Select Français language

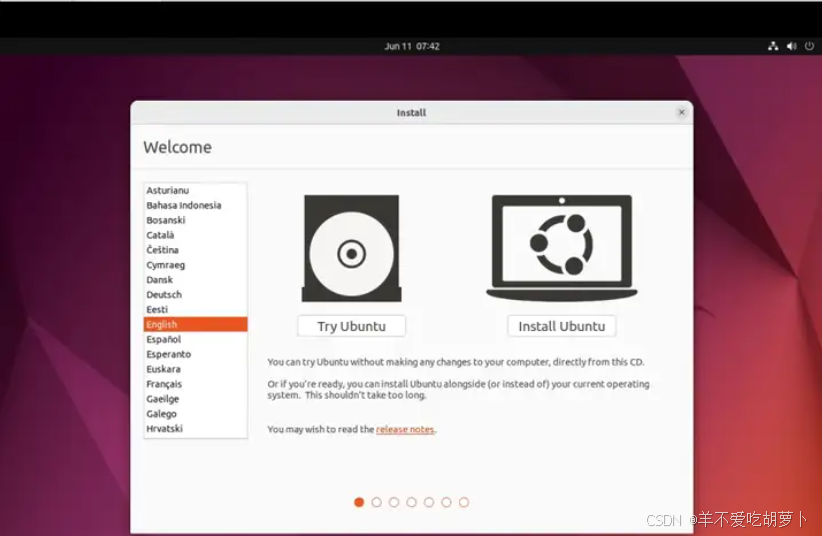[195, 384]
